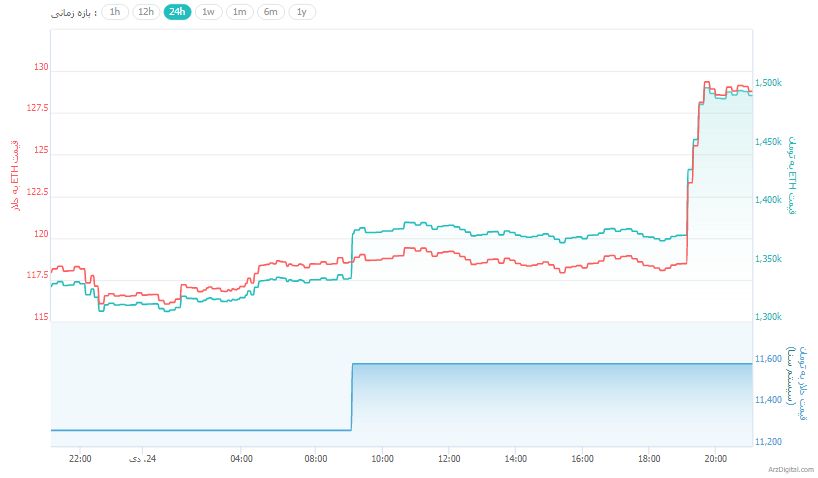Click the 12:00 time axis label
Viewport: 818px width, 478px height.
coord(448,459)
